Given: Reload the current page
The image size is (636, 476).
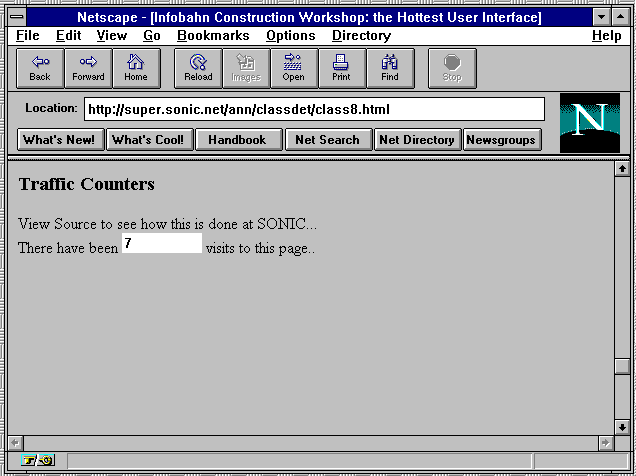Looking at the screenshot, I should [x=198, y=68].
